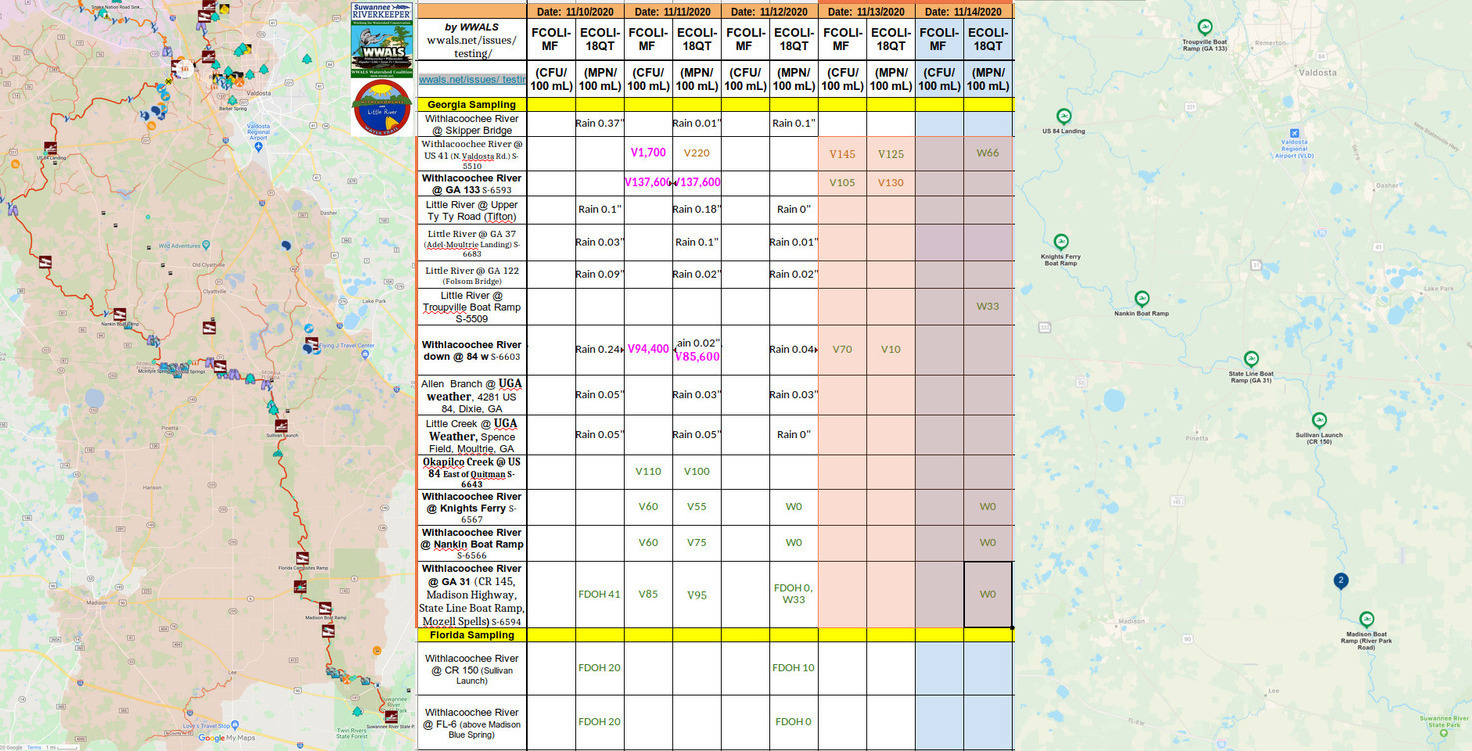
Task: Select the V130 cell
Action: (891, 183)
